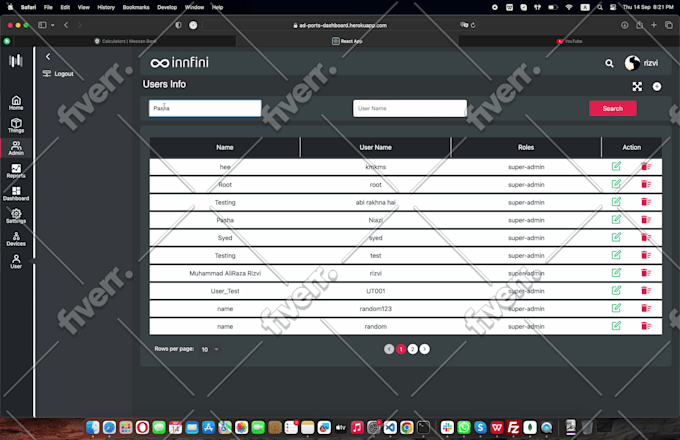Click the cell Muhammad AliRaza Rizvi
The height and width of the screenshot is (440, 680).
point(225,273)
